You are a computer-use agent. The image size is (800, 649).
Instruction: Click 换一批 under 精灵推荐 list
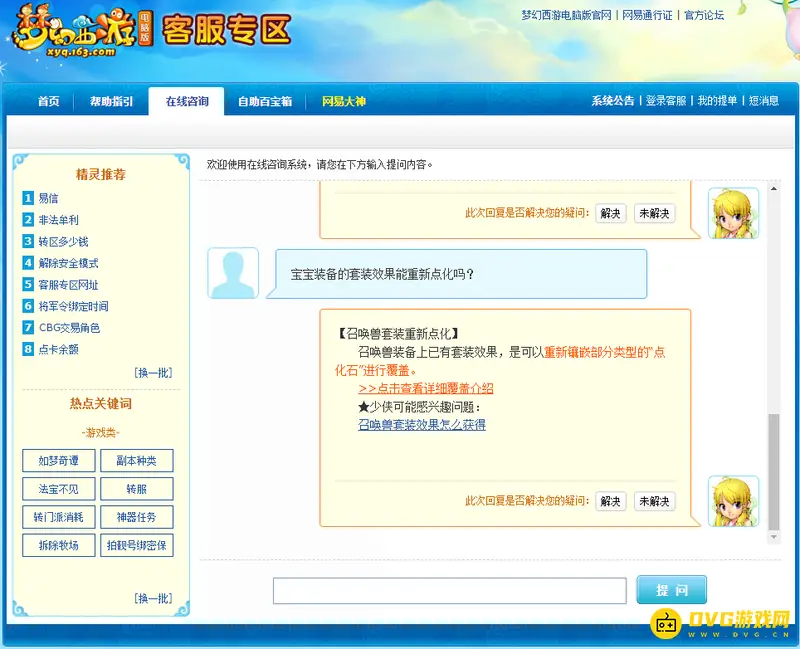tap(153, 372)
